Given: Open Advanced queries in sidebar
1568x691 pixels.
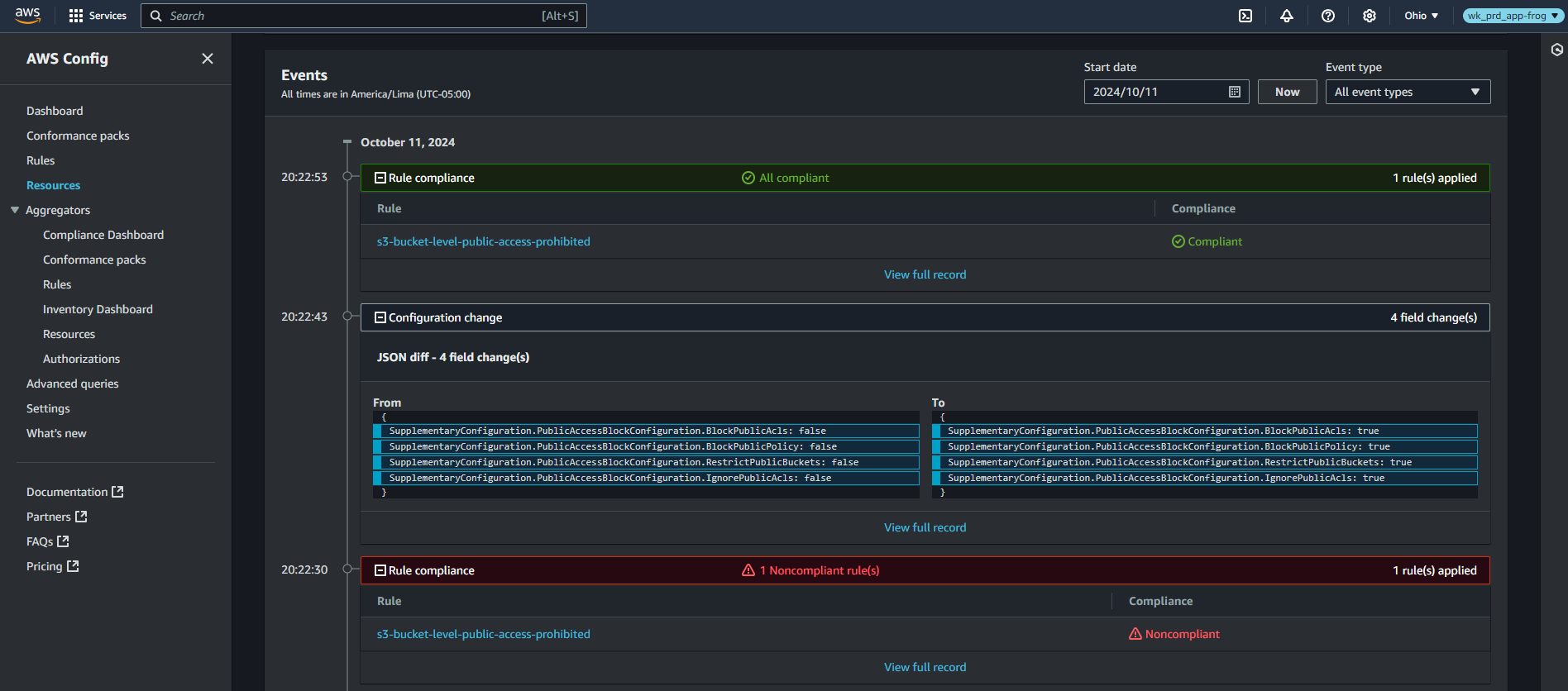Looking at the screenshot, I should 73,384.
